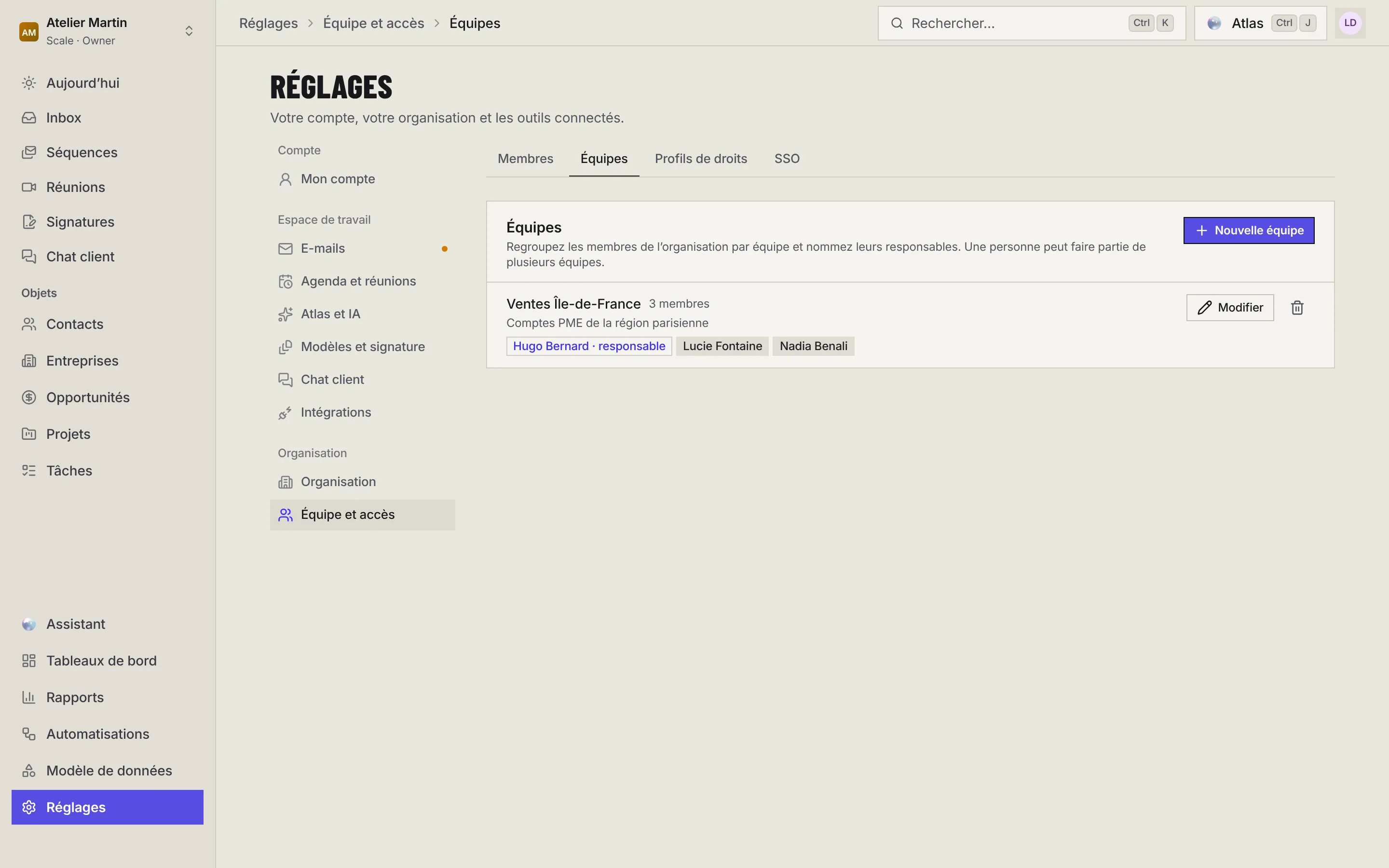Image resolution: width=1389 pixels, height=868 pixels.
Task: Open Modèles et signature settings
Action: point(362,347)
